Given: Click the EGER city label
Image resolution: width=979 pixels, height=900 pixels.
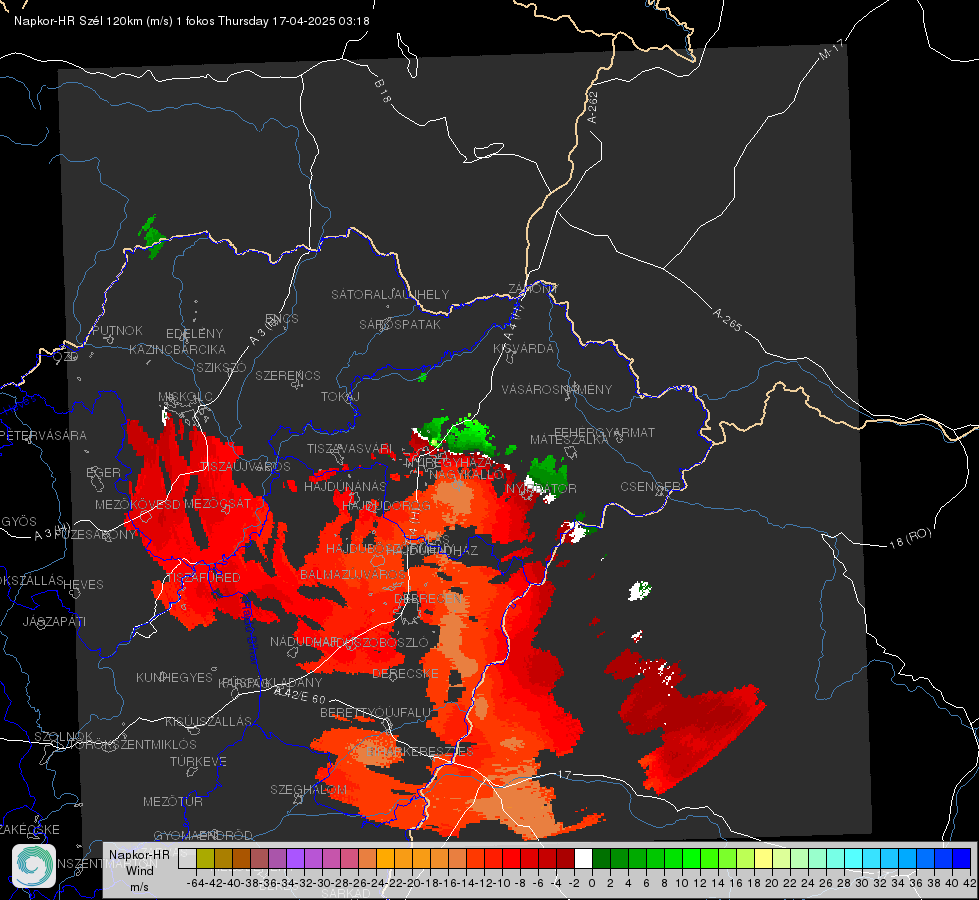Looking at the screenshot, I should [103, 473].
